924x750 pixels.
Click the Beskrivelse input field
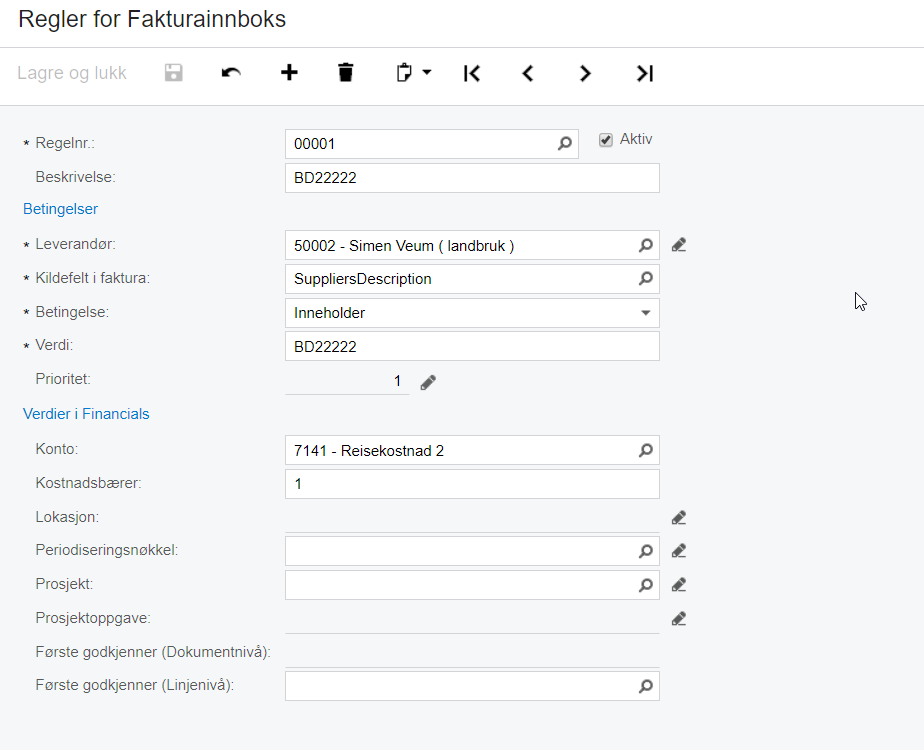(472, 178)
